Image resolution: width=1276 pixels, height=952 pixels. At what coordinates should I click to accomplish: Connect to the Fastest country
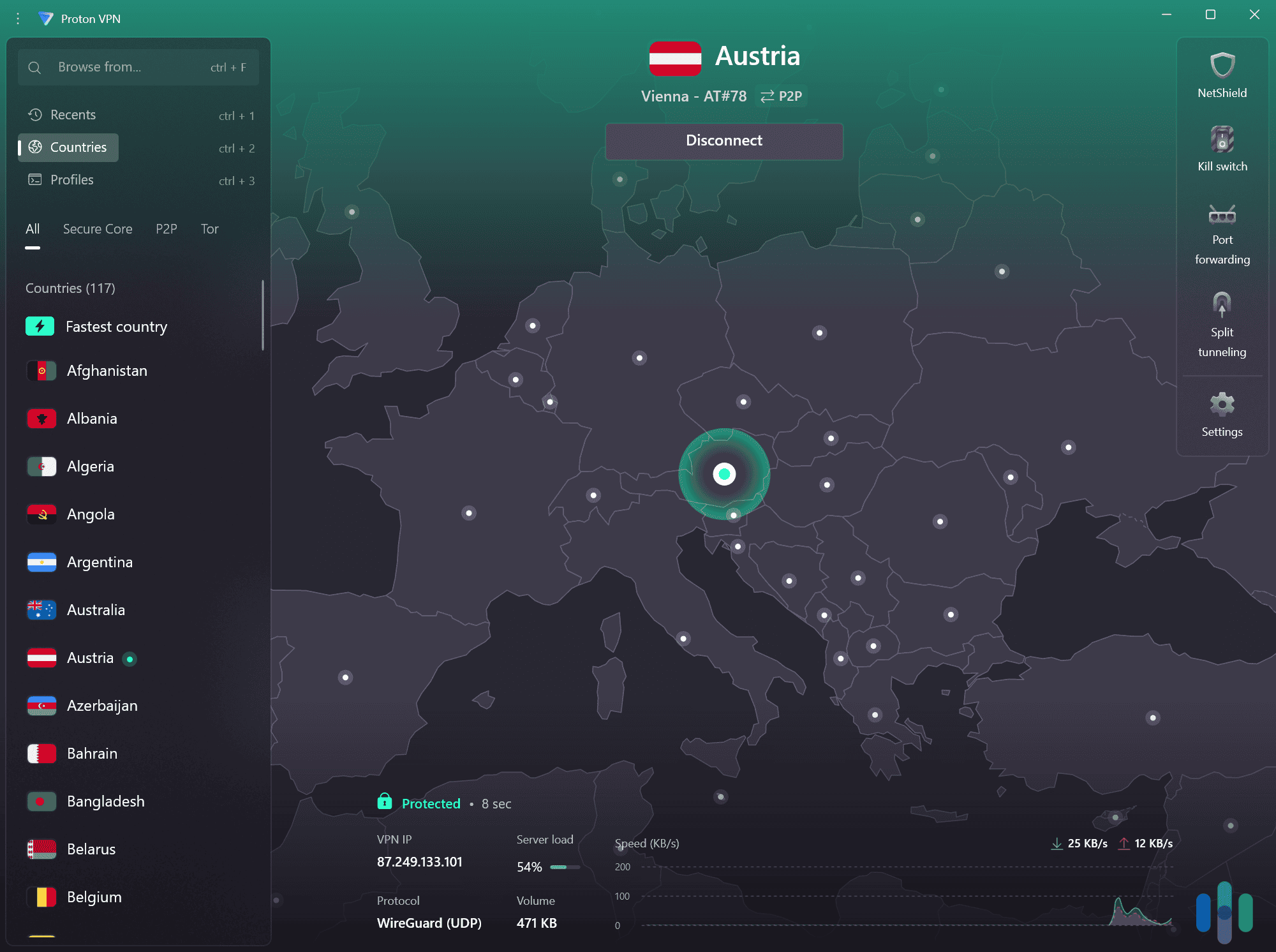116,326
